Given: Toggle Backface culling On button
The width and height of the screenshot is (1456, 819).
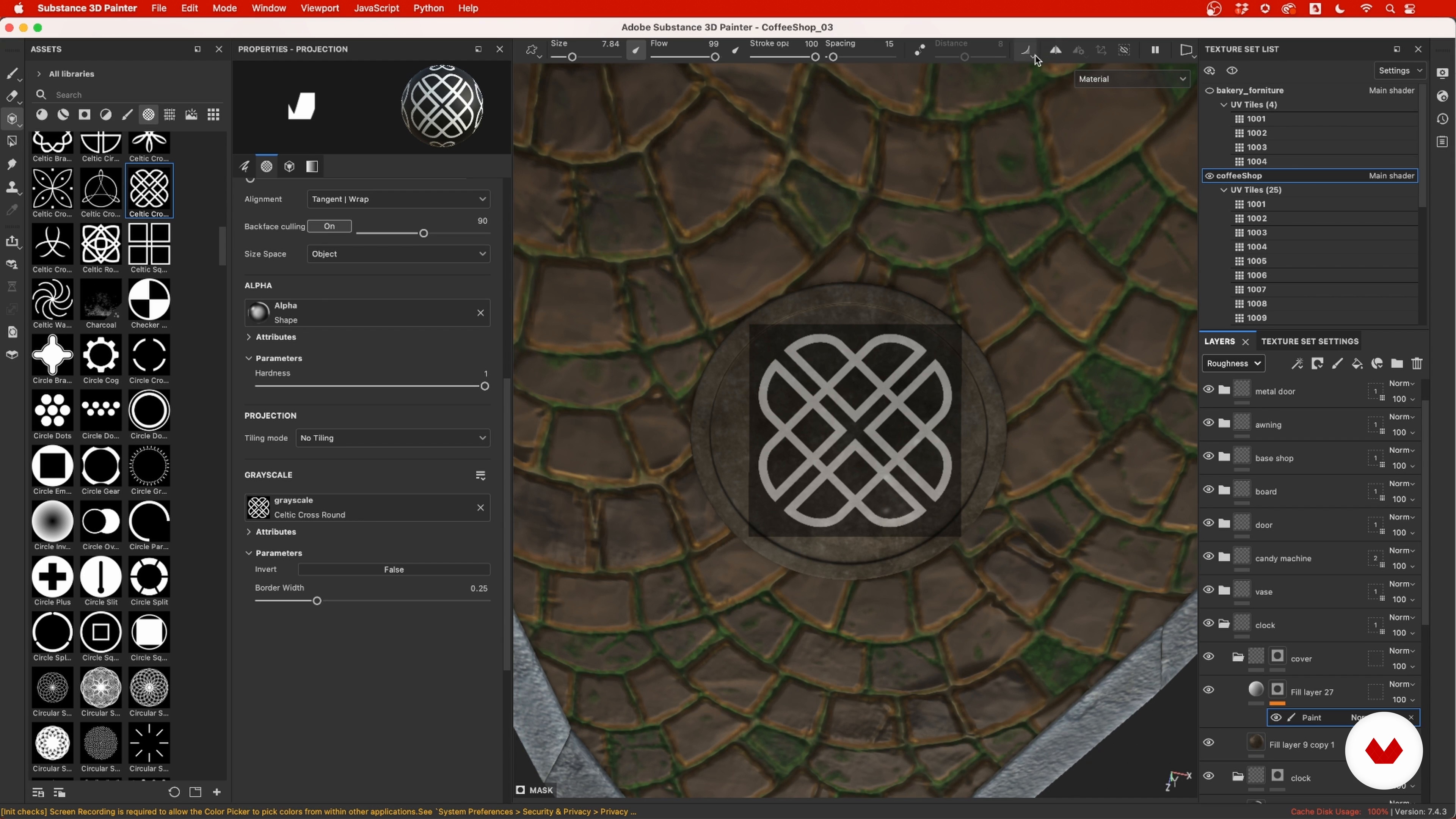Looking at the screenshot, I should click(x=329, y=226).
